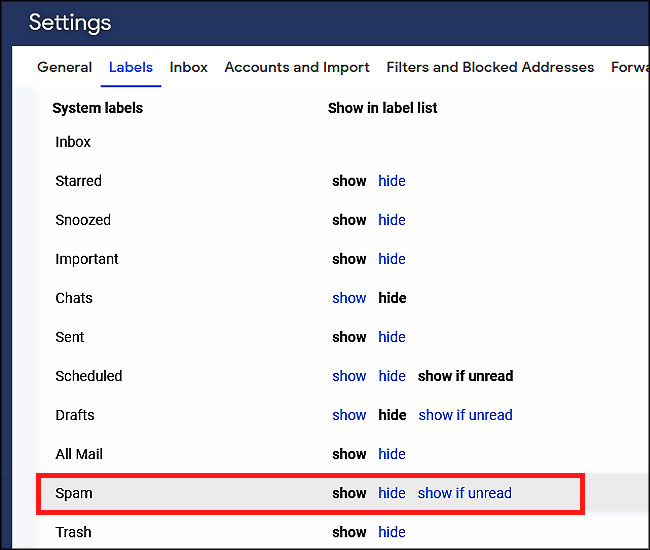650x550 pixels.
Task: Click the Show in label list heading
Action: pyautogui.click(x=382, y=108)
